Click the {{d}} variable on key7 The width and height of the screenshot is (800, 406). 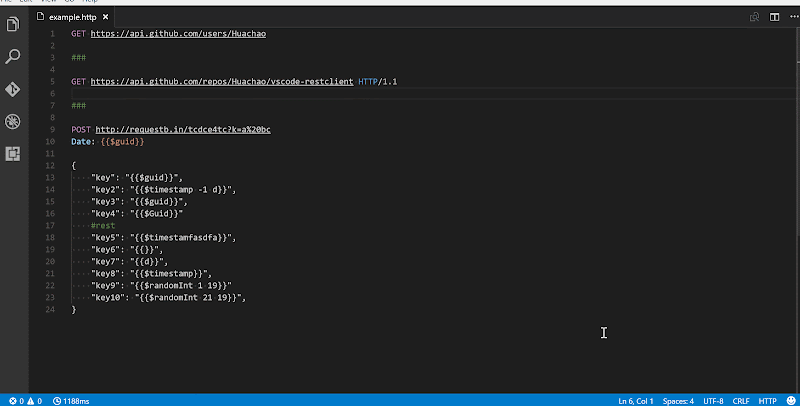(x=146, y=261)
